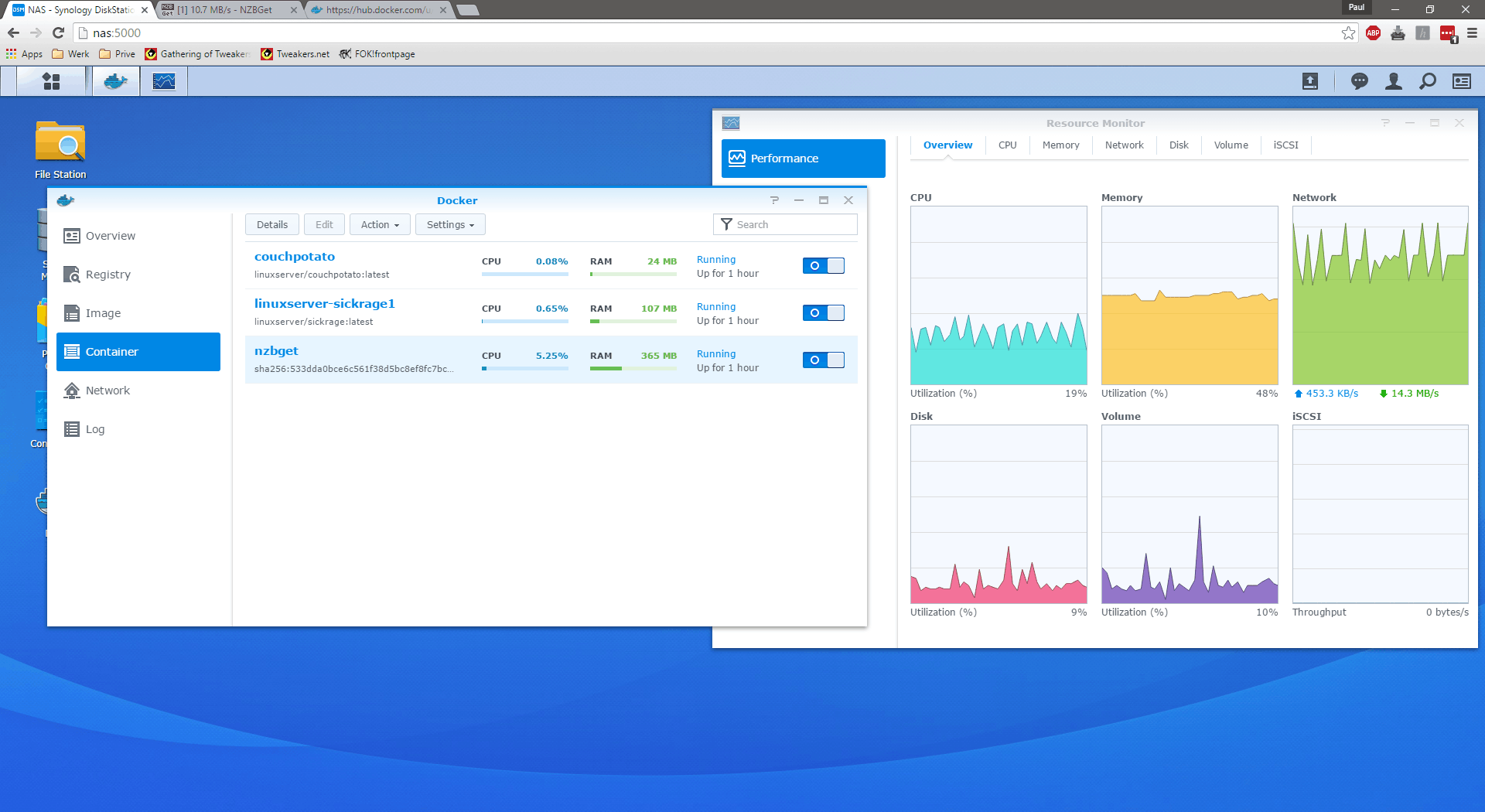Click nzbget RAM usage bar

click(633, 368)
